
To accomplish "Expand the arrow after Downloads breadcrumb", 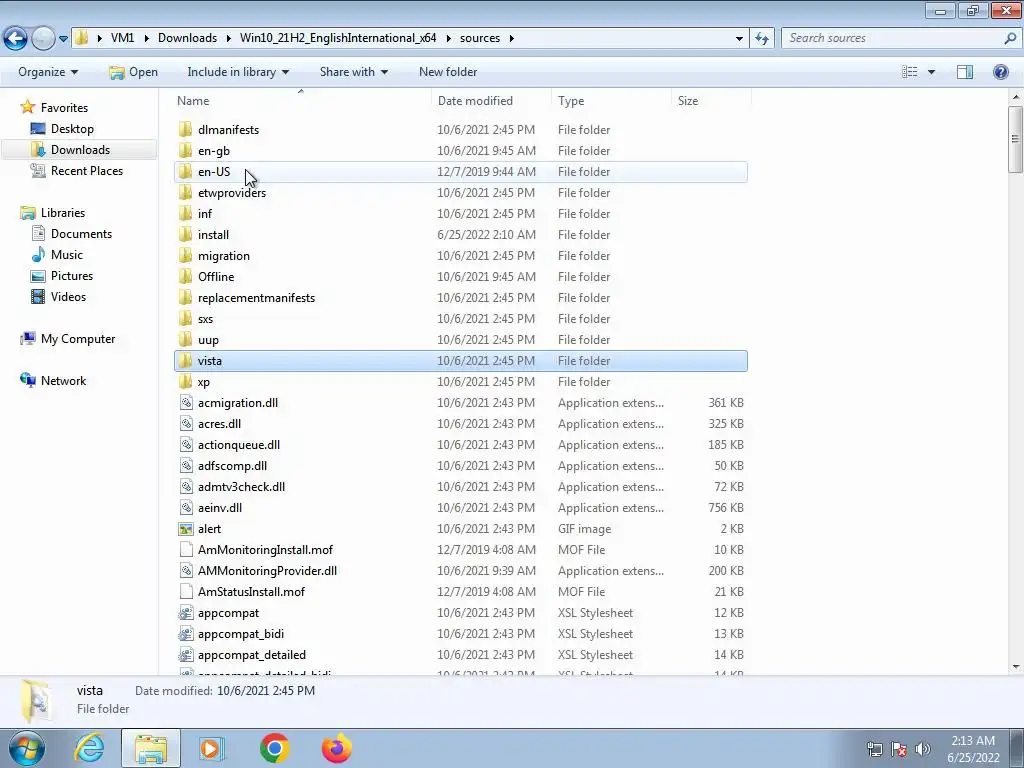I will click(x=229, y=39).
